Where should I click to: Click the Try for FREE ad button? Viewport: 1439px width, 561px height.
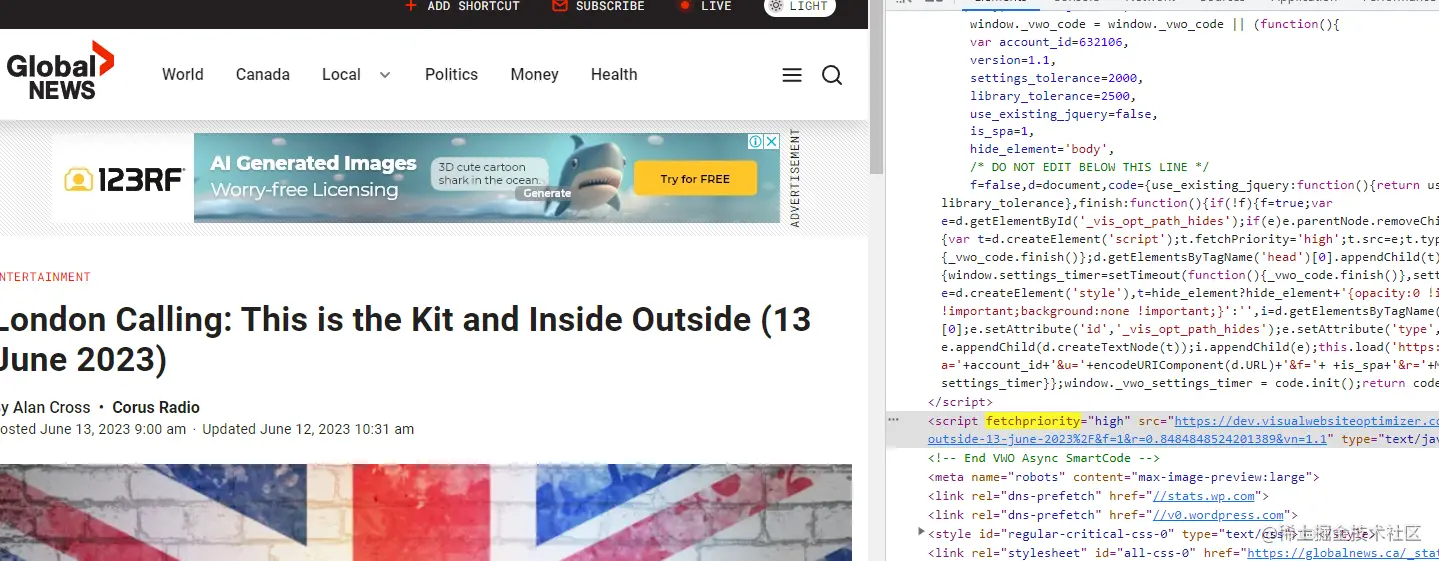(695, 179)
